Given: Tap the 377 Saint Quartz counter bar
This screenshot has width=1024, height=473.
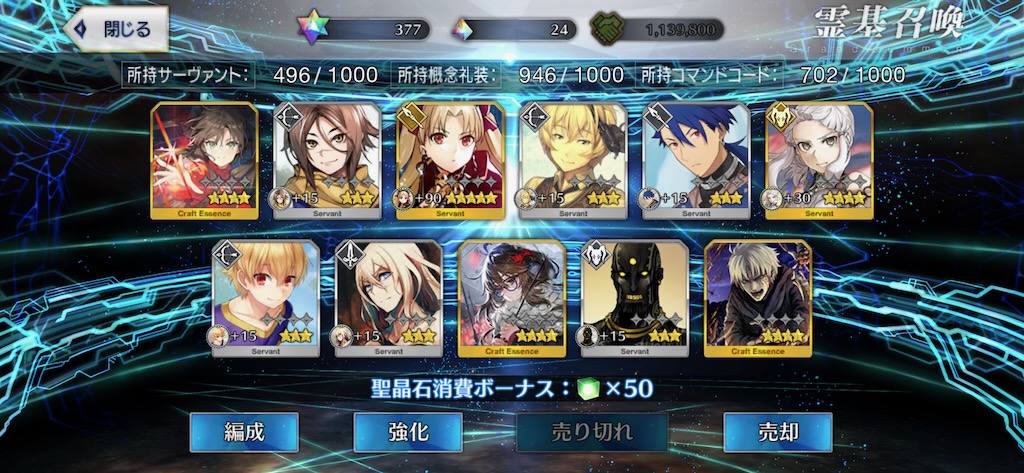Looking at the screenshot, I should pyautogui.click(x=374, y=29).
